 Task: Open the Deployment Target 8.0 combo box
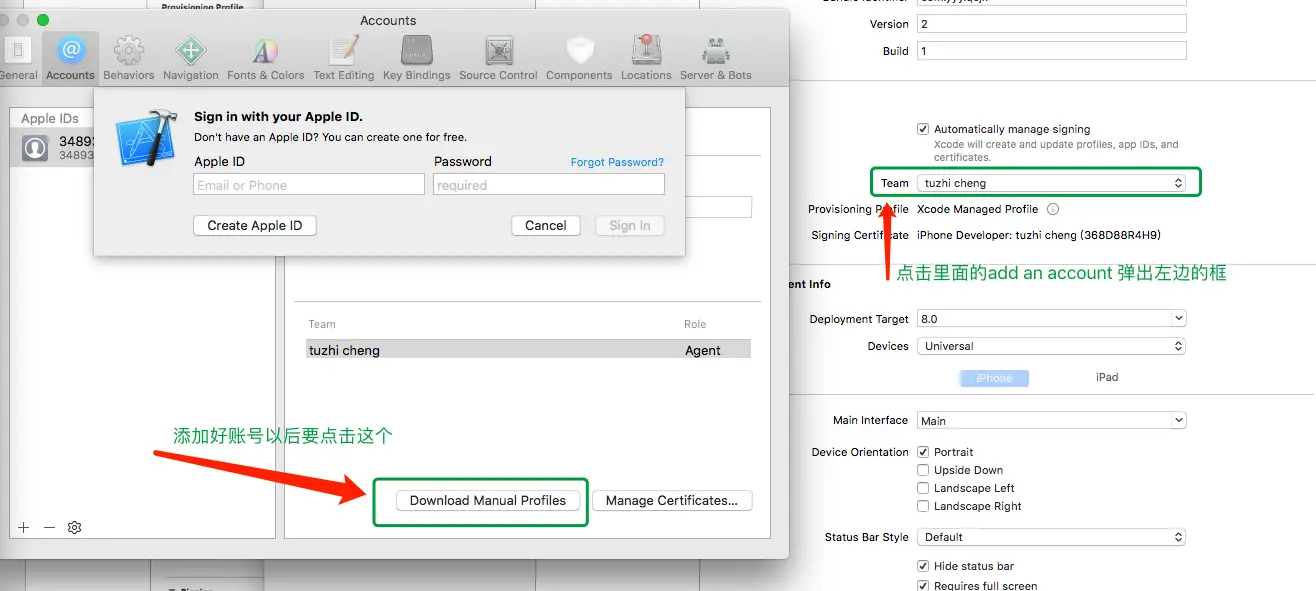point(1052,319)
